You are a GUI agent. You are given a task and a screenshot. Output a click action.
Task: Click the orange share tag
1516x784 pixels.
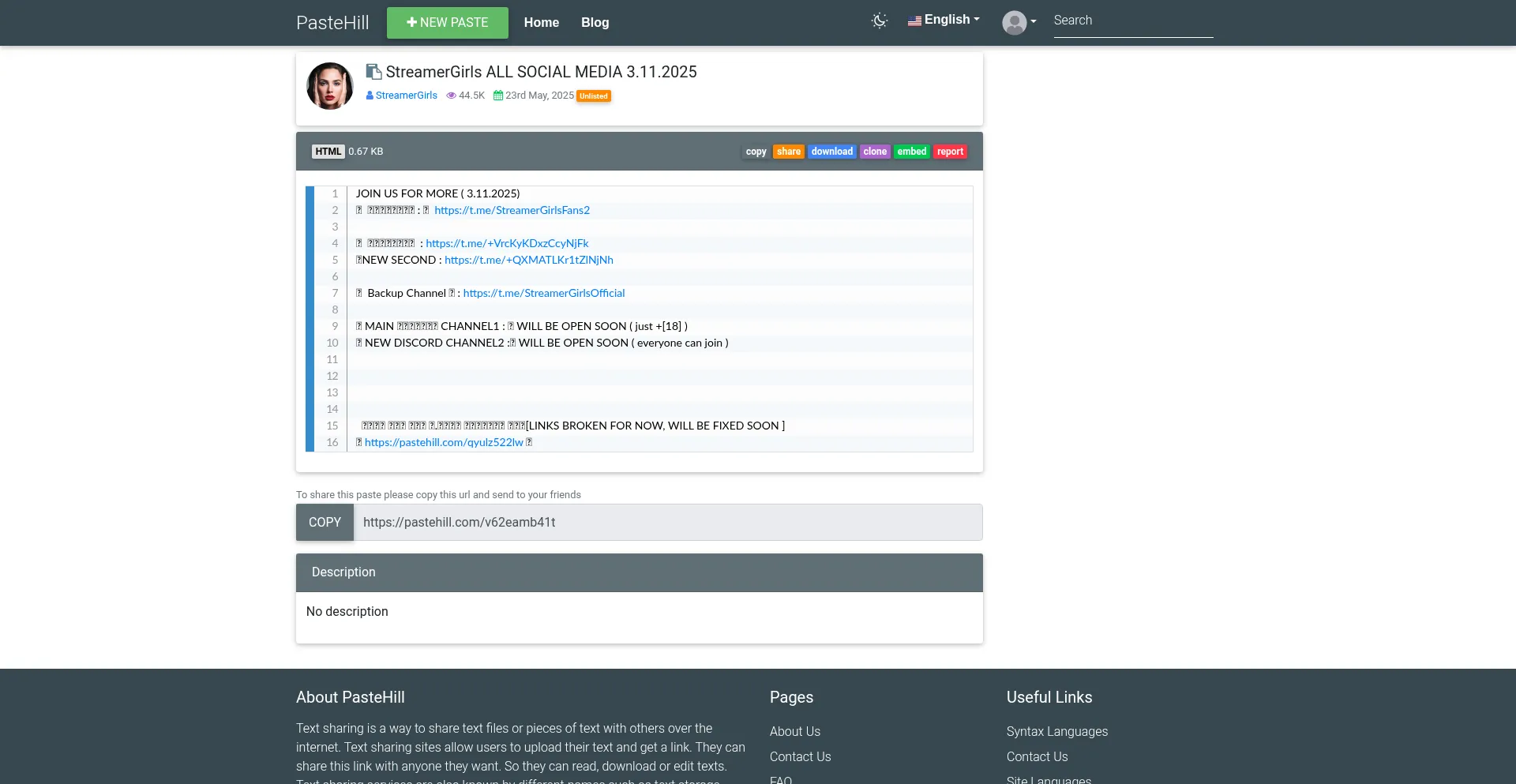coord(788,152)
